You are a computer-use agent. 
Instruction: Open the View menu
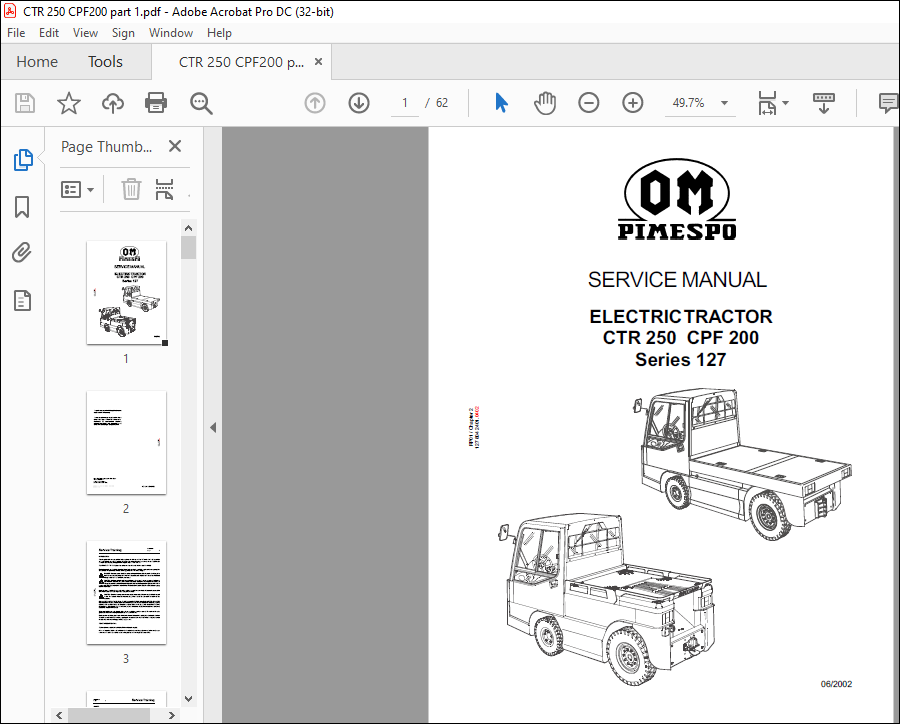(x=85, y=33)
